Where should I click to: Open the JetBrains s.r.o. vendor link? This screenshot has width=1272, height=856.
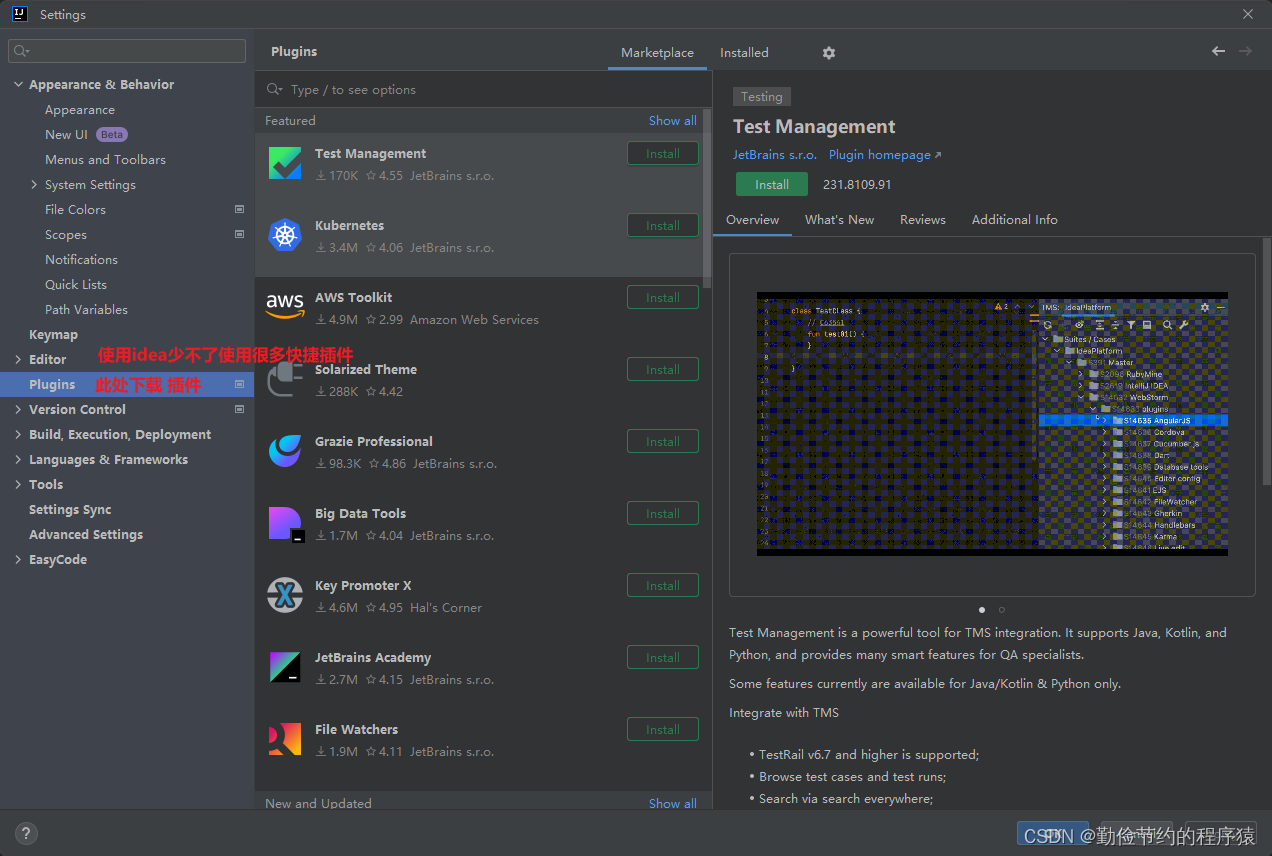775,155
